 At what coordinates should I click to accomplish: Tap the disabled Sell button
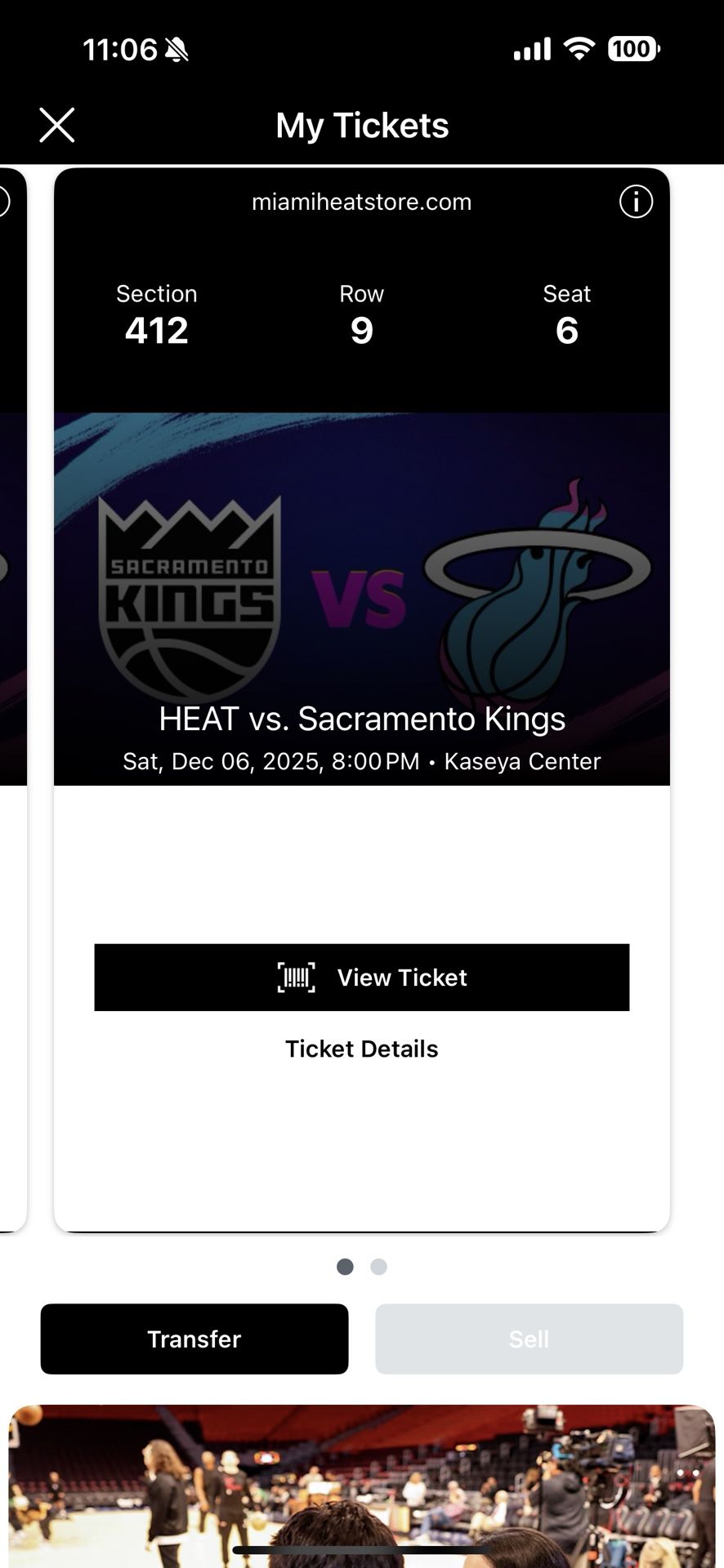pos(529,1339)
